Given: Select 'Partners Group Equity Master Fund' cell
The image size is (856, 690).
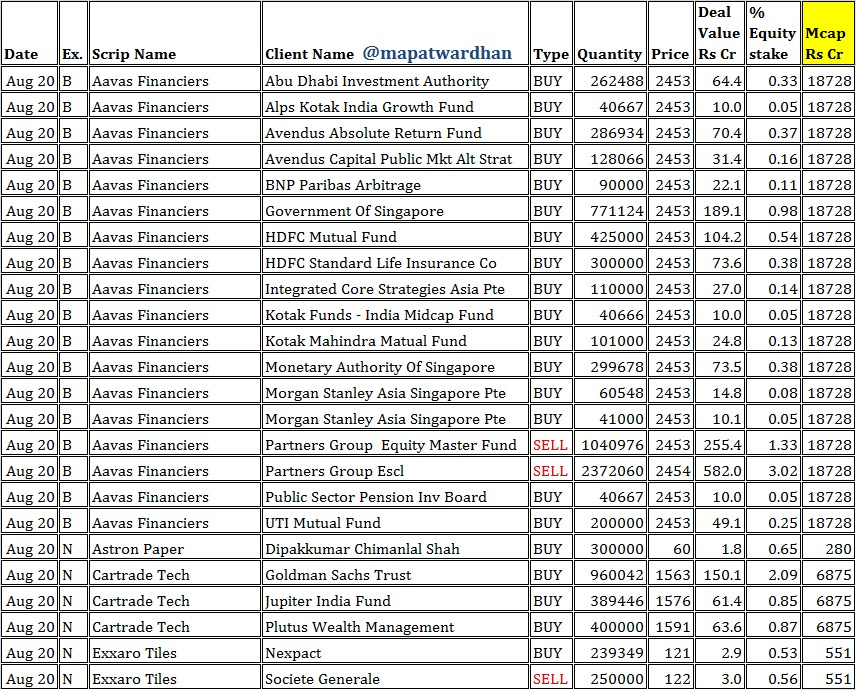Looking at the screenshot, I should [395, 445].
